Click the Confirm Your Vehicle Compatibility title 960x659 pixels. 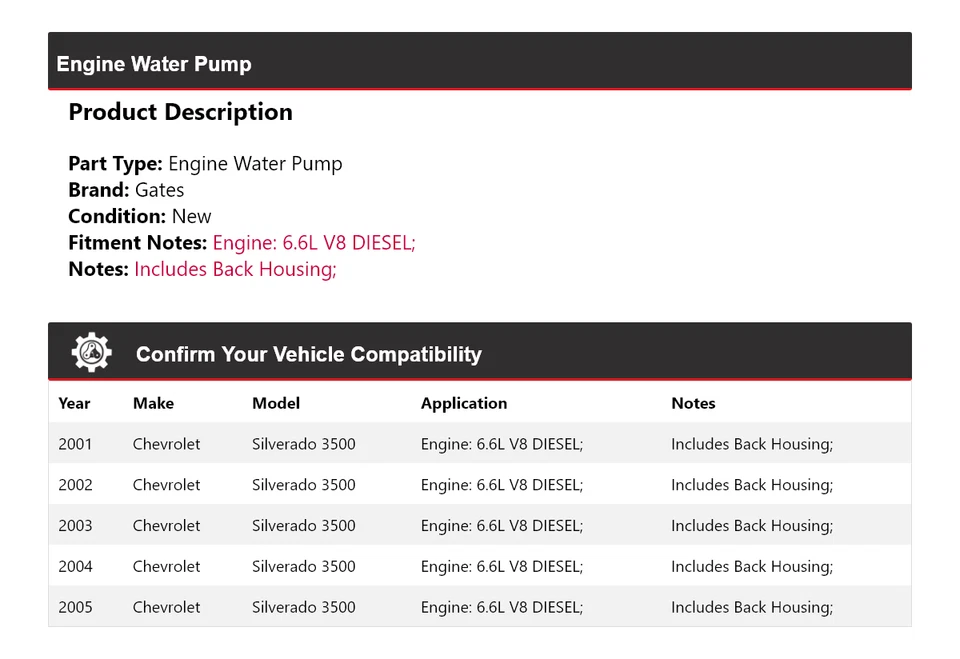[308, 354]
